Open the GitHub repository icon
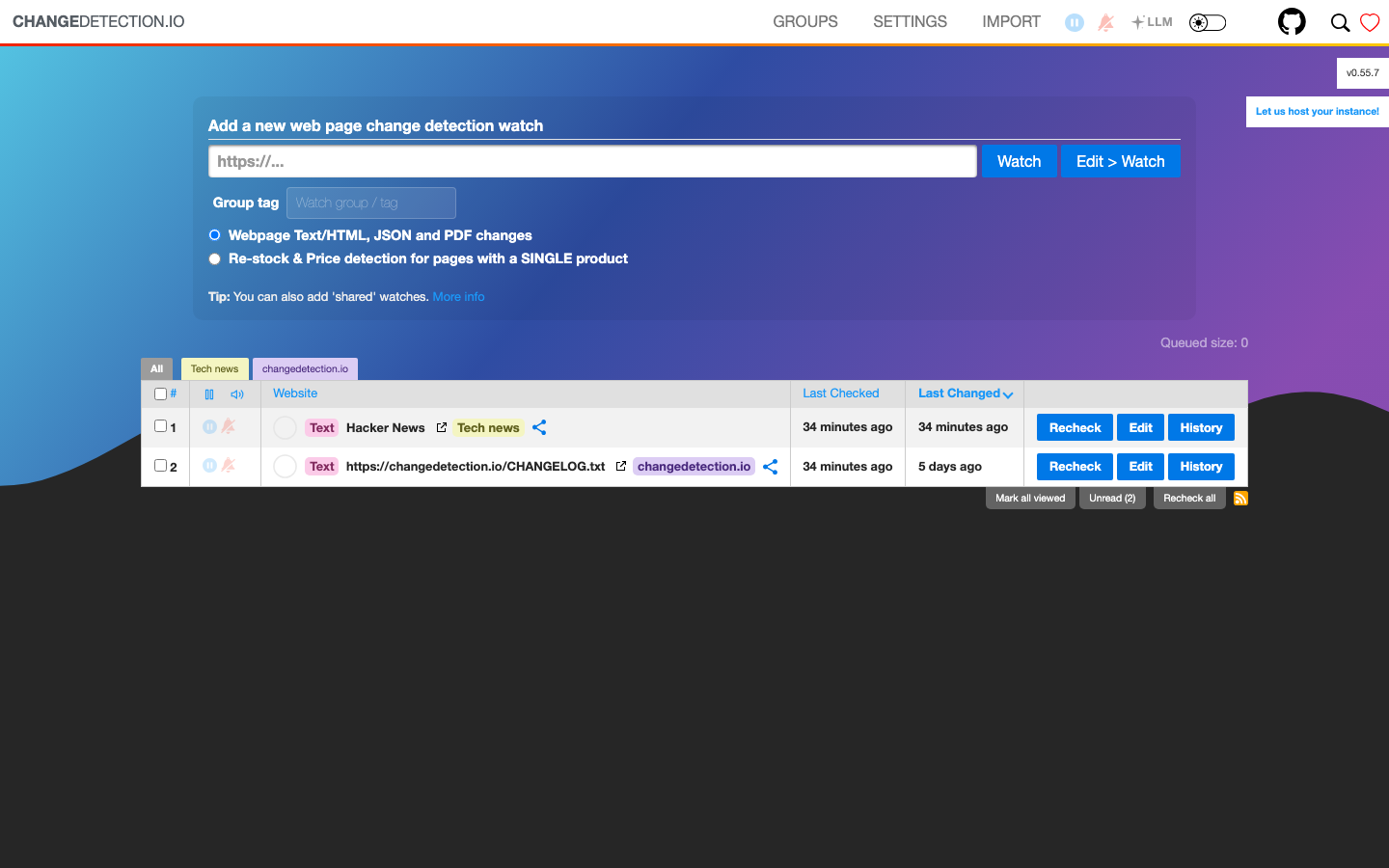The height and width of the screenshot is (868, 1389). coord(1292,21)
